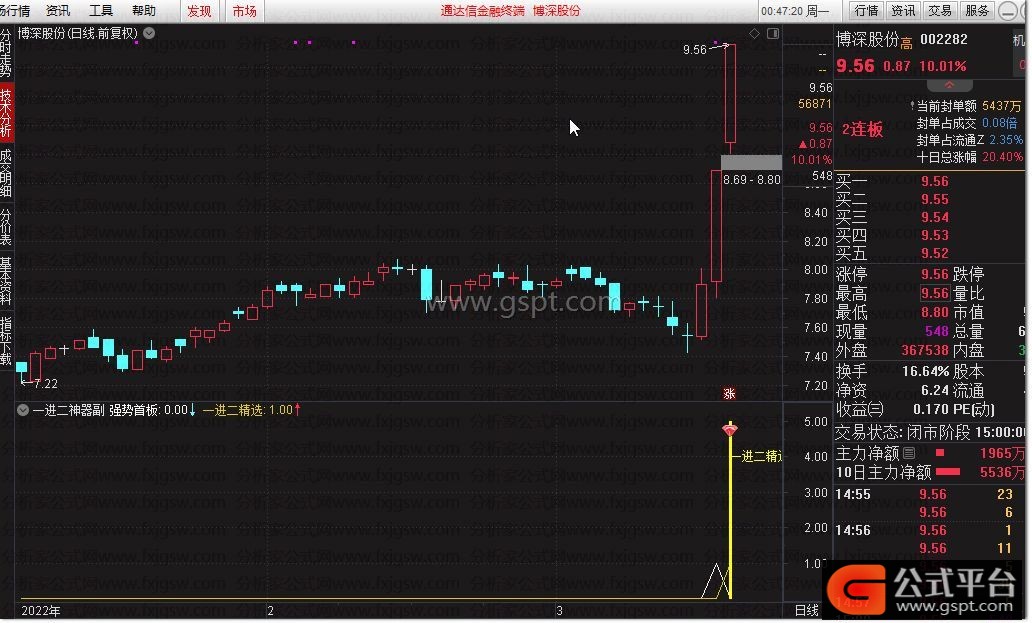1032x623 pixels.
Task: Click the 涨 marker below the chart
Action: click(x=729, y=393)
